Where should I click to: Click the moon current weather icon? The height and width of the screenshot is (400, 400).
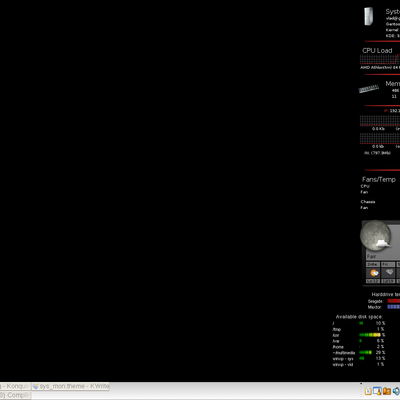(x=376, y=235)
